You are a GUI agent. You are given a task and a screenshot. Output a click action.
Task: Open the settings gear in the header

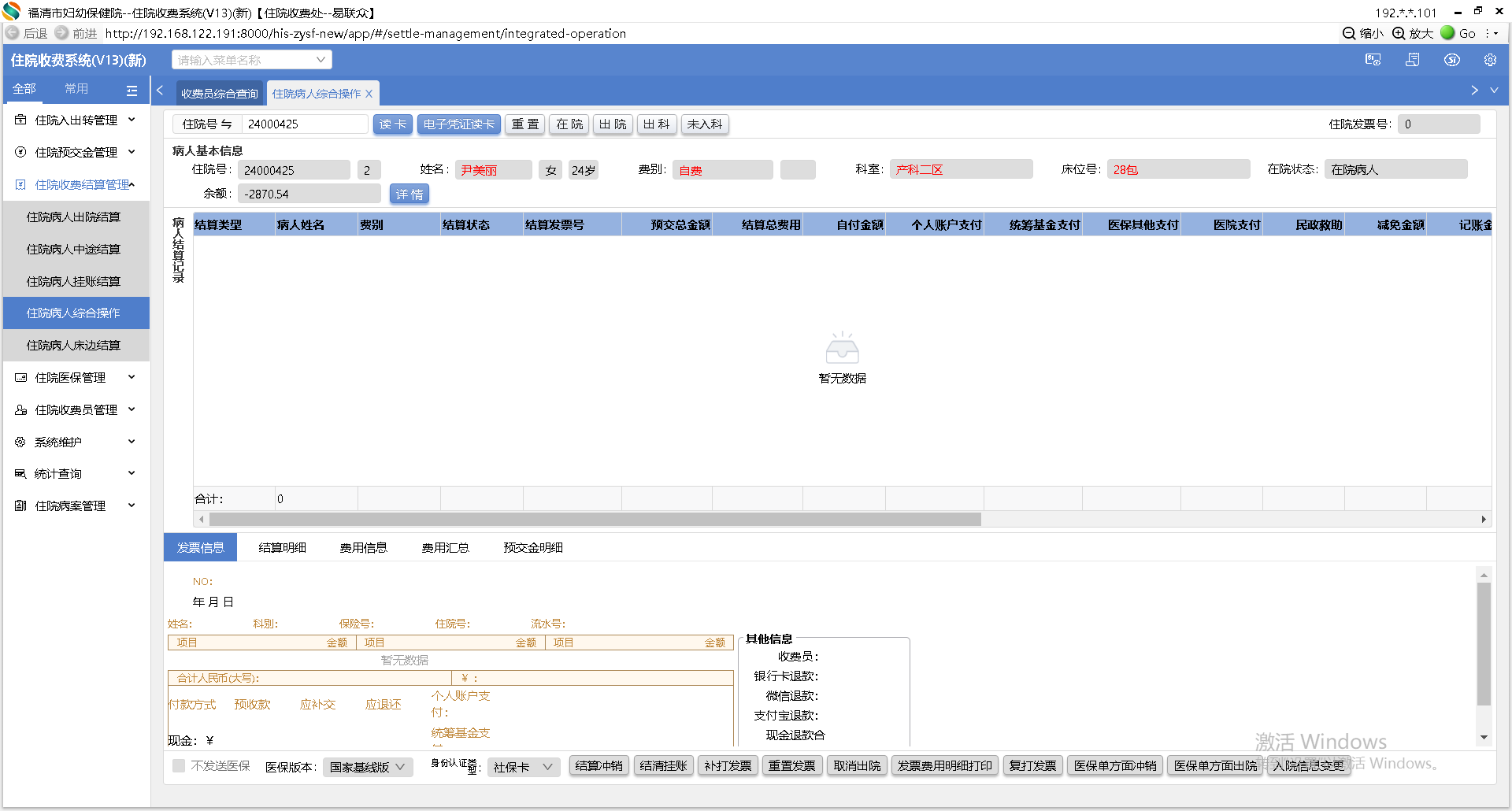1490,60
